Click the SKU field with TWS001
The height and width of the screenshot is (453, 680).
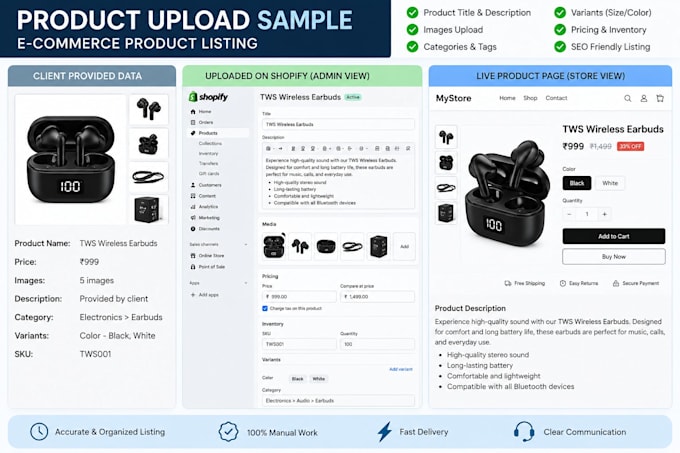[299, 344]
